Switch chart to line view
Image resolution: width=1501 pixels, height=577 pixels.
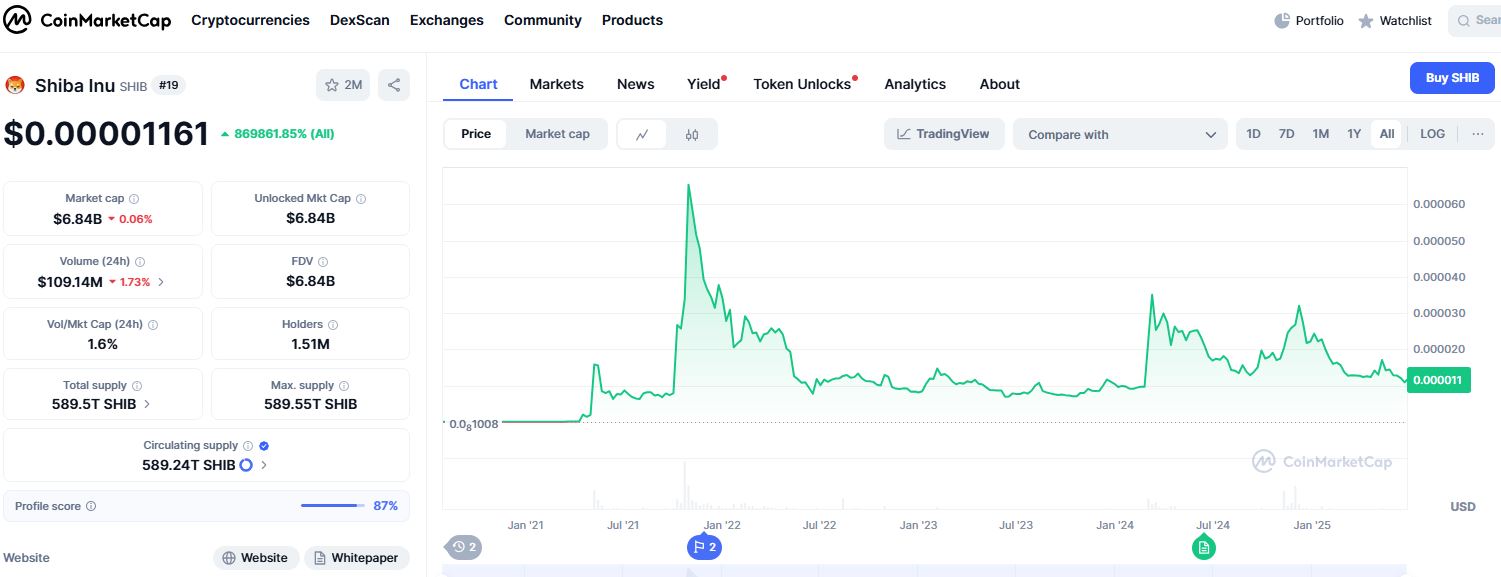click(643, 134)
